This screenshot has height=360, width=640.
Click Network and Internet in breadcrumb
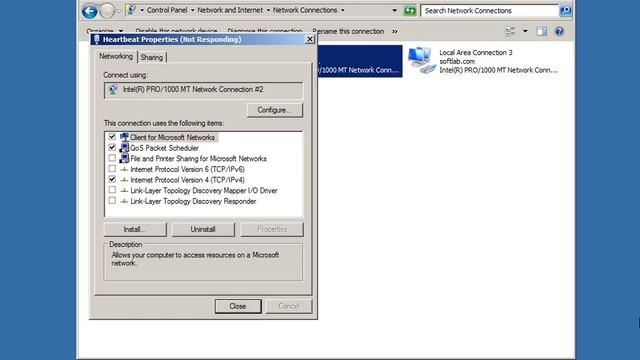(230, 10)
